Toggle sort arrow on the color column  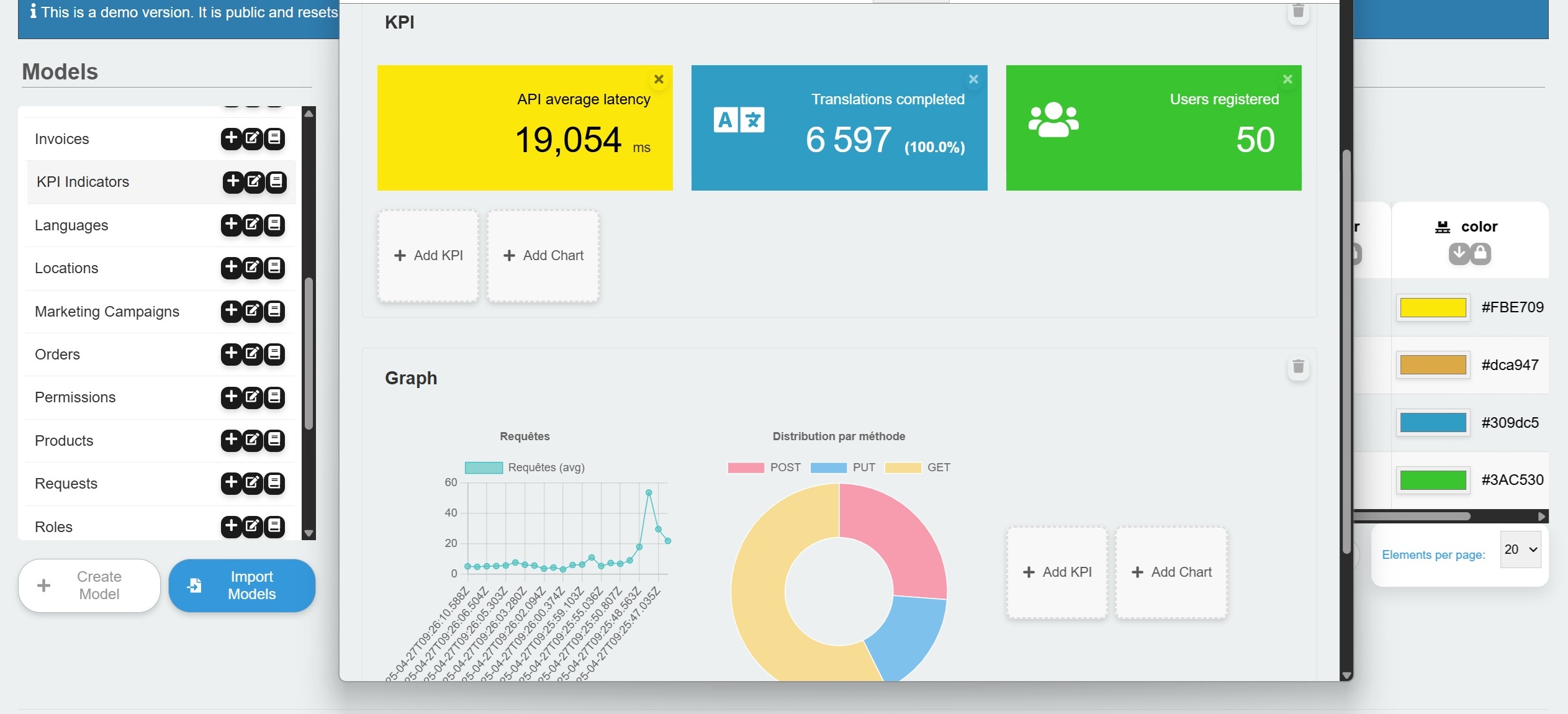click(x=1459, y=253)
